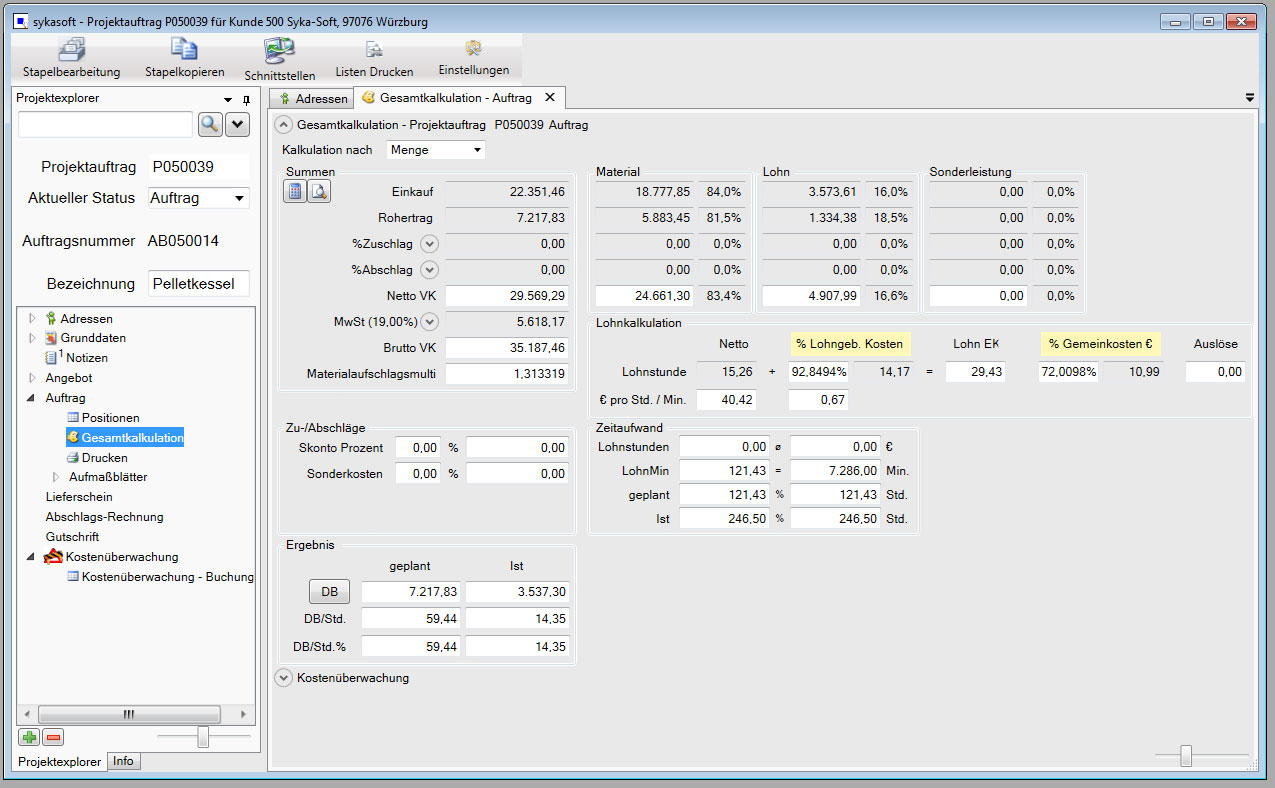Switch to the Info tab
1275x788 pixels.
pos(123,761)
